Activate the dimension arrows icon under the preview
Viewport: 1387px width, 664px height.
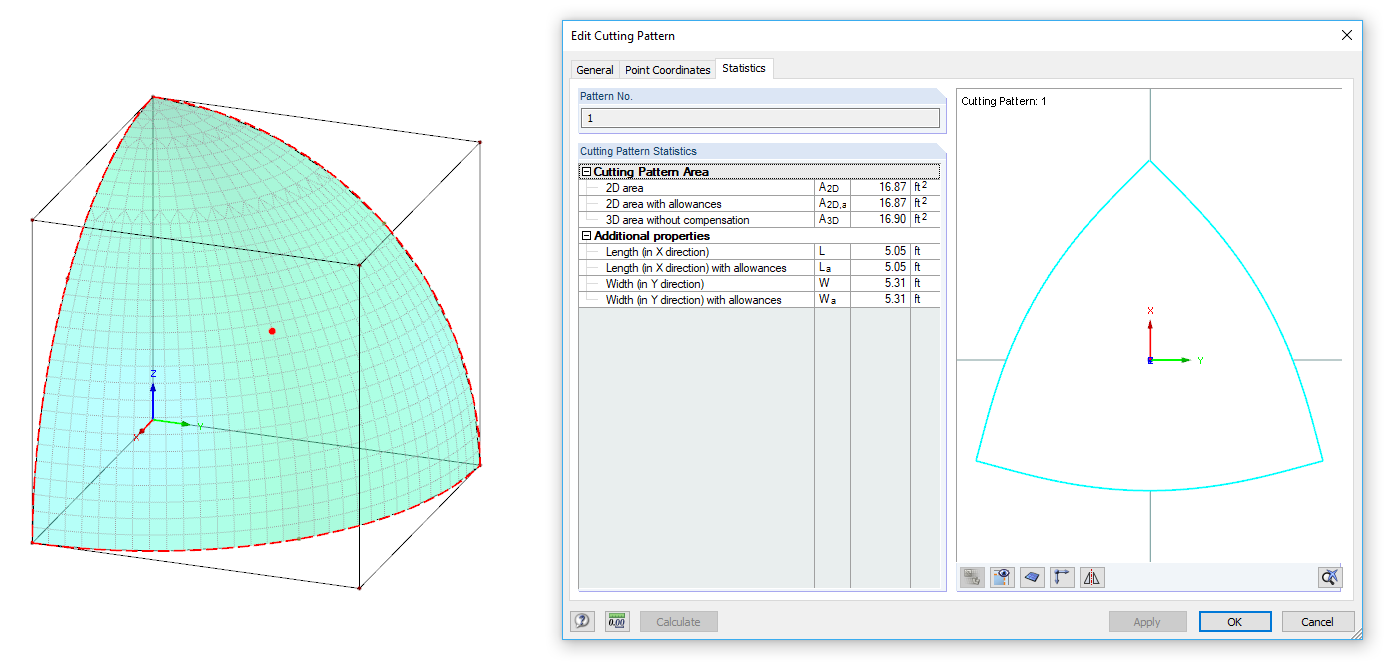1061,577
